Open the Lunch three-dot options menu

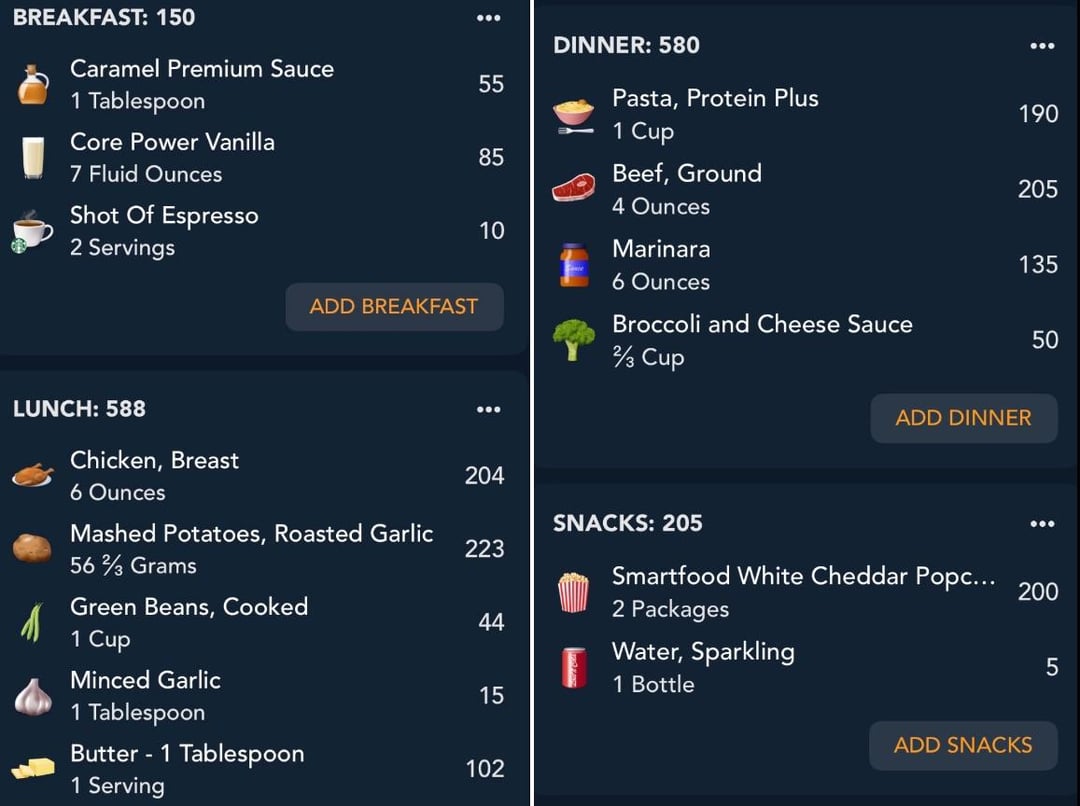point(488,409)
